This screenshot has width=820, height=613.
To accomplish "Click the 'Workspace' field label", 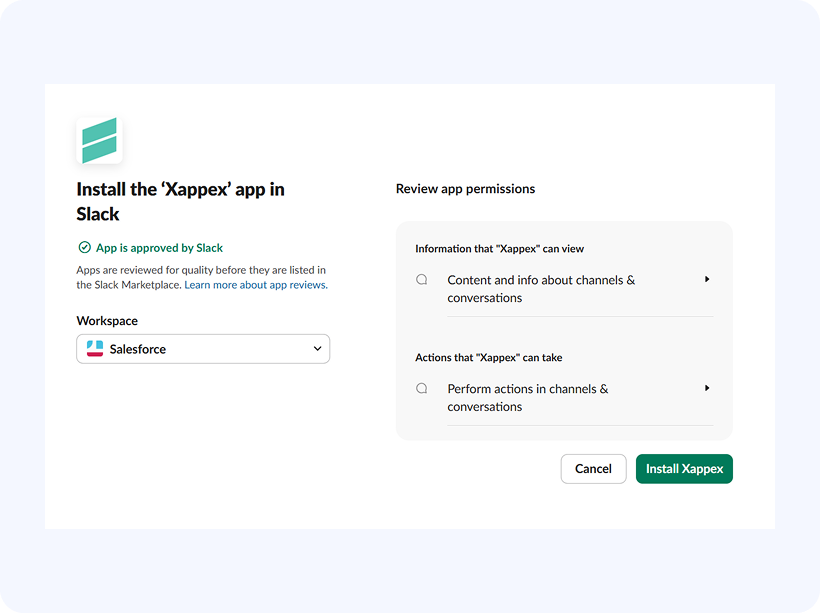I will [107, 321].
